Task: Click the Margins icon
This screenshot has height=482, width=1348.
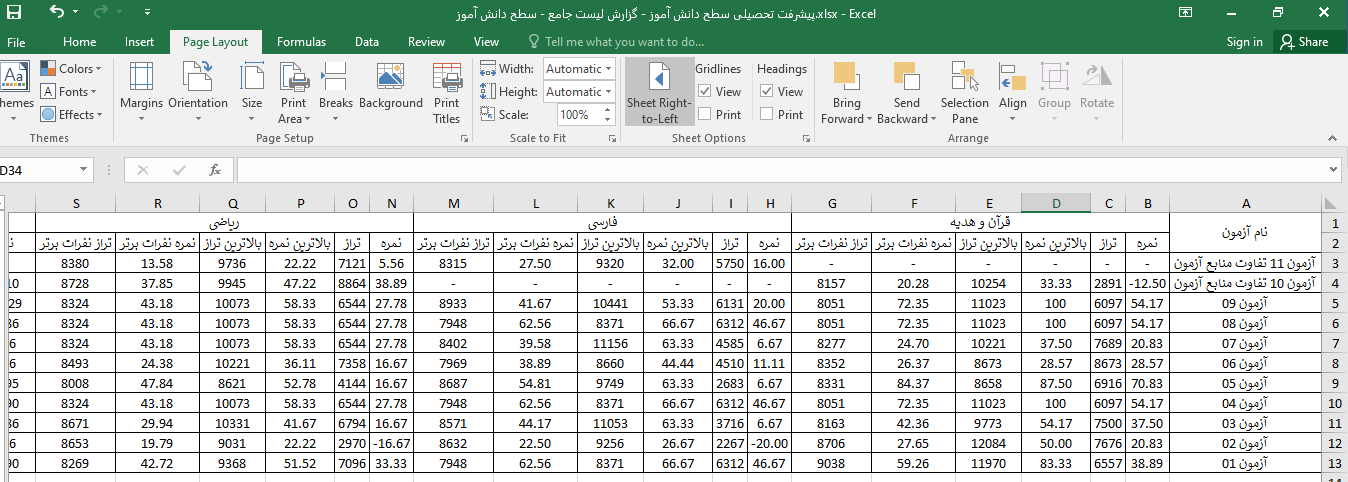Action: (x=141, y=77)
